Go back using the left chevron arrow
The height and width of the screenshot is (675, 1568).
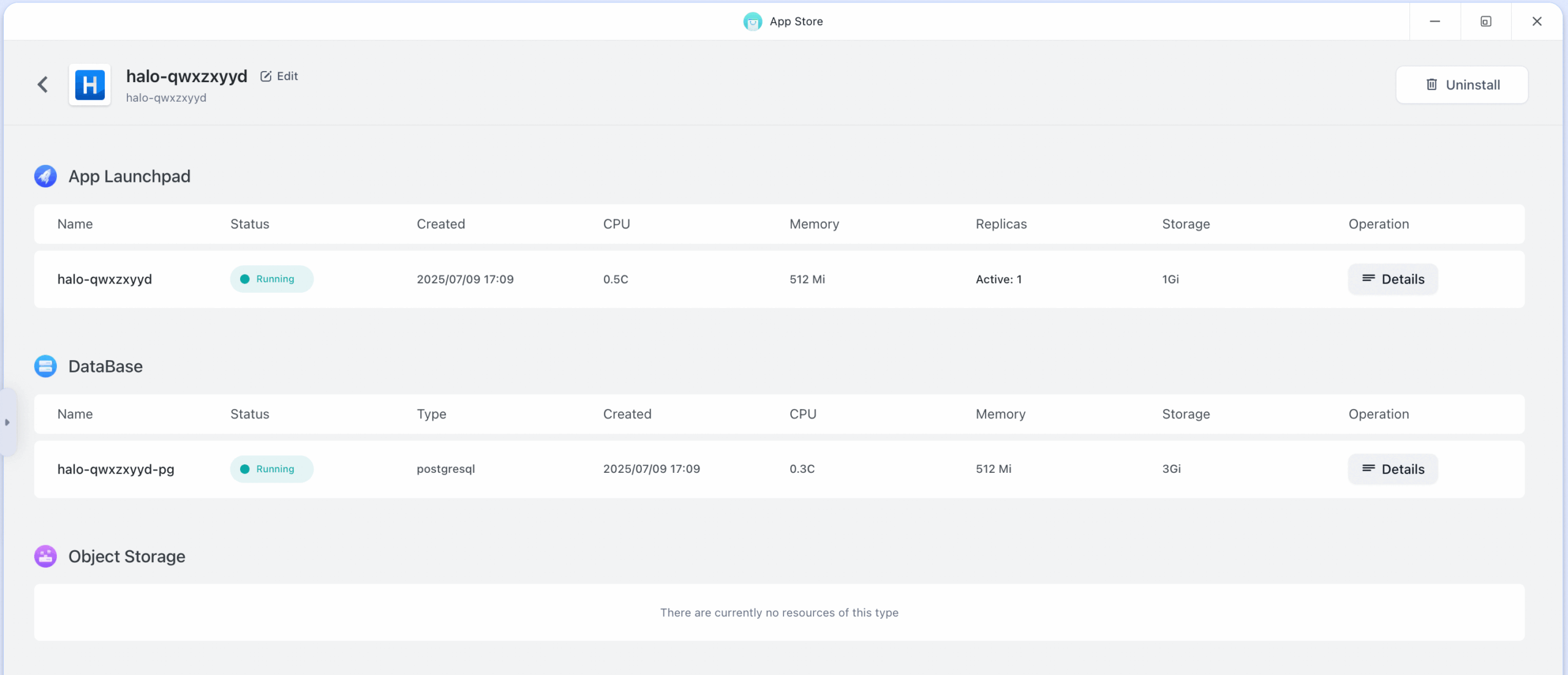tap(43, 85)
